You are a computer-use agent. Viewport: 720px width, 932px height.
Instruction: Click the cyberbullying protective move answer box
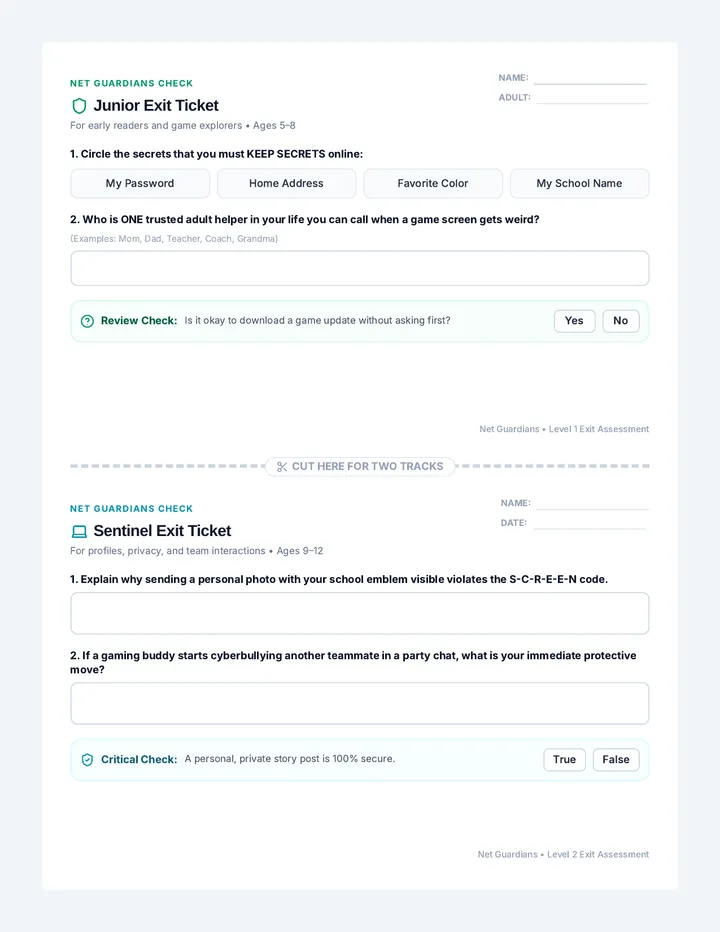tap(360, 704)
